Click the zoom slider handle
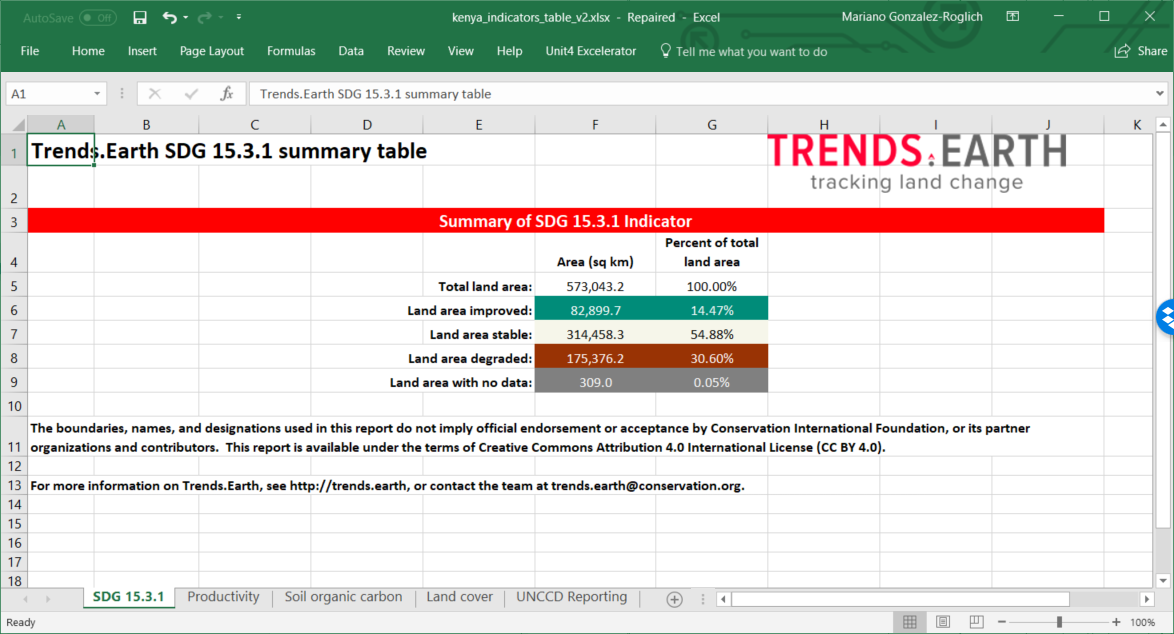The width and height of the screenshot is (1174, 634). coord(1059,622)
